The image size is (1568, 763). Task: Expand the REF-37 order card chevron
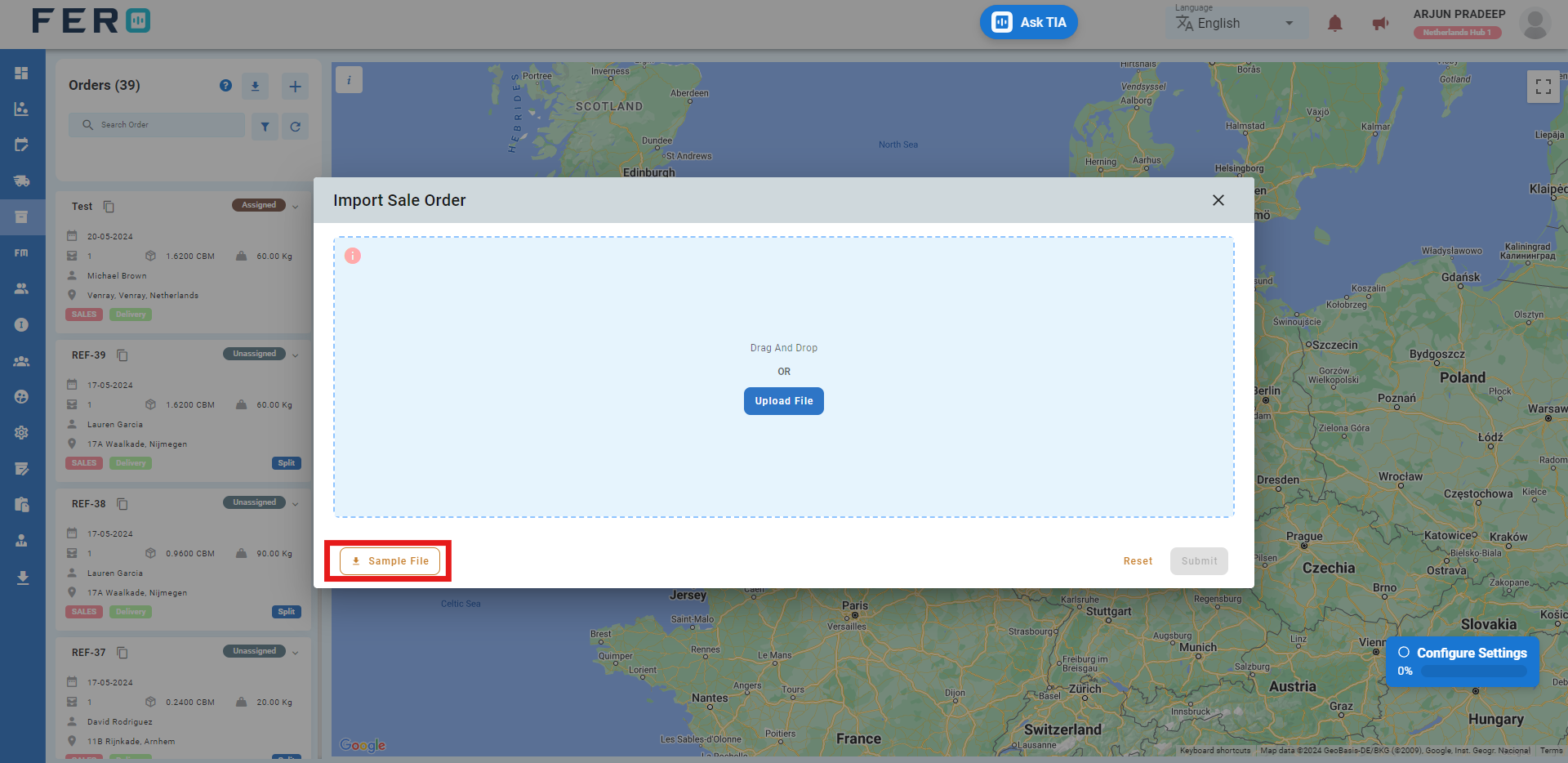tap(296, 653)
